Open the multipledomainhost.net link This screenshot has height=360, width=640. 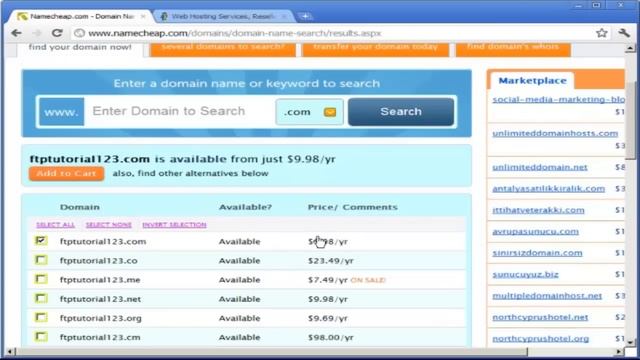pos(547,296)
